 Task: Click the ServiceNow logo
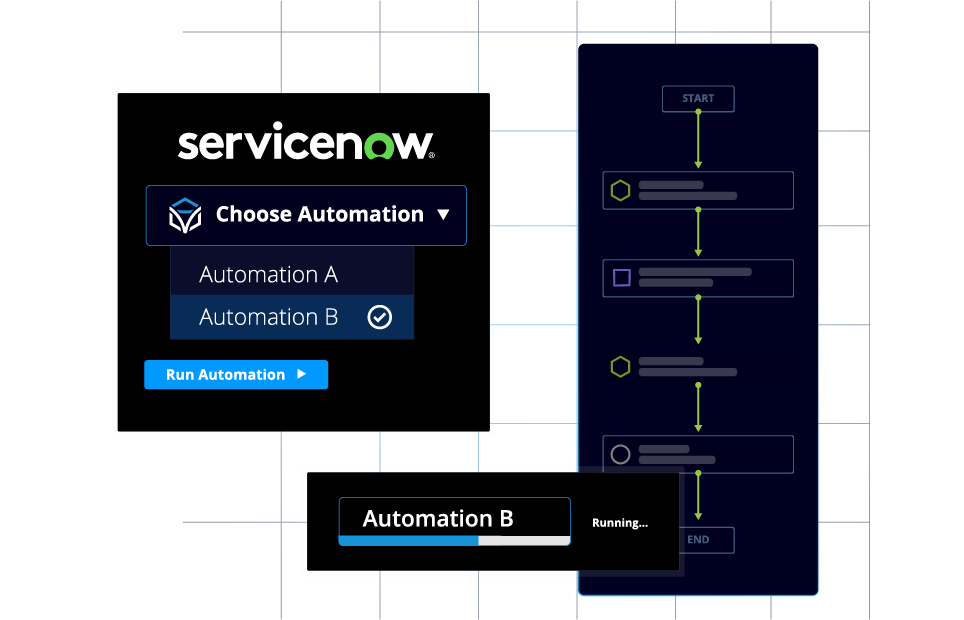coord(306,141)
